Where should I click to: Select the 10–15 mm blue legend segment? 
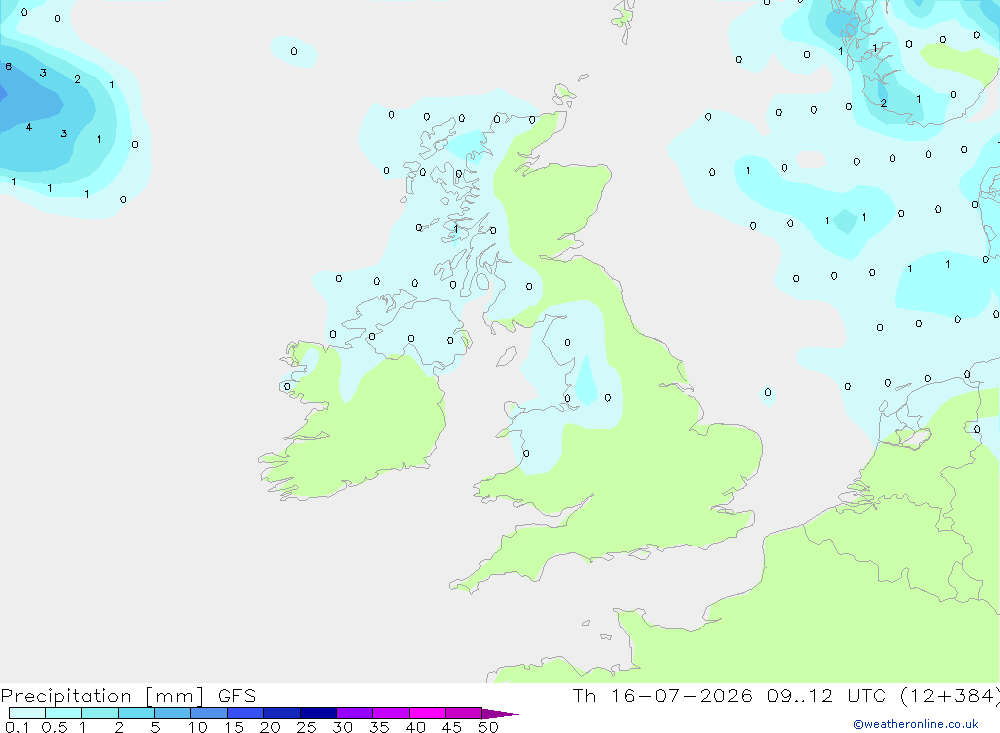[x=209, y=713]
